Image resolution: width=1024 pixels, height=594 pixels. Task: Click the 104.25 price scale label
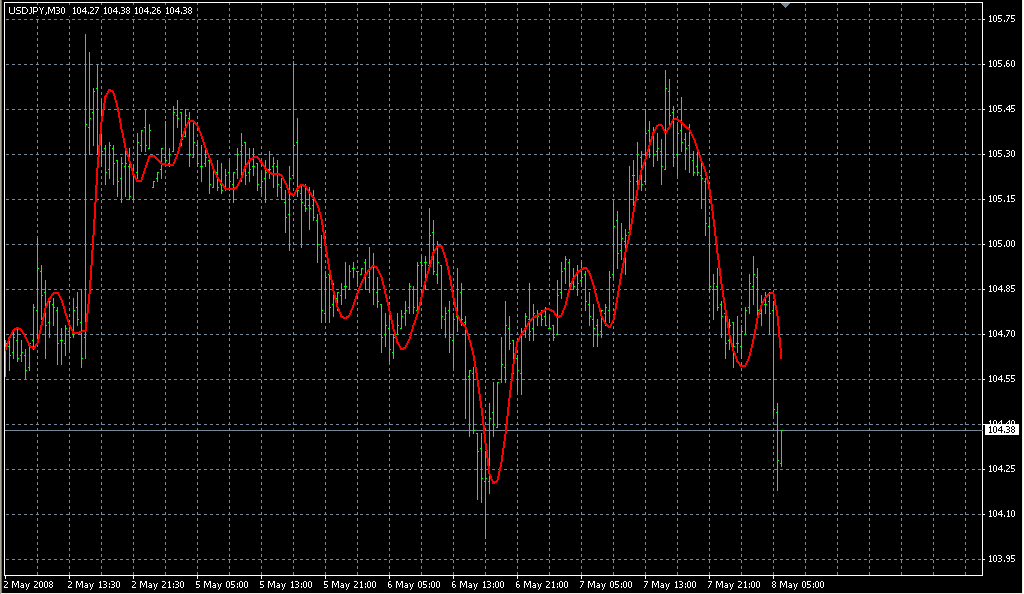click(x=1000, y=469)
